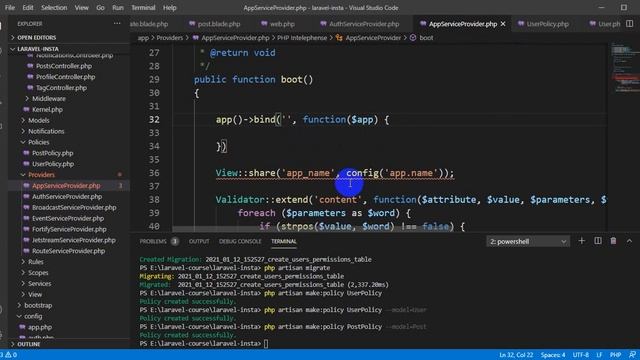Open Kernel.php in explorer
640x360 pixels.
click(x=47, y=109)
